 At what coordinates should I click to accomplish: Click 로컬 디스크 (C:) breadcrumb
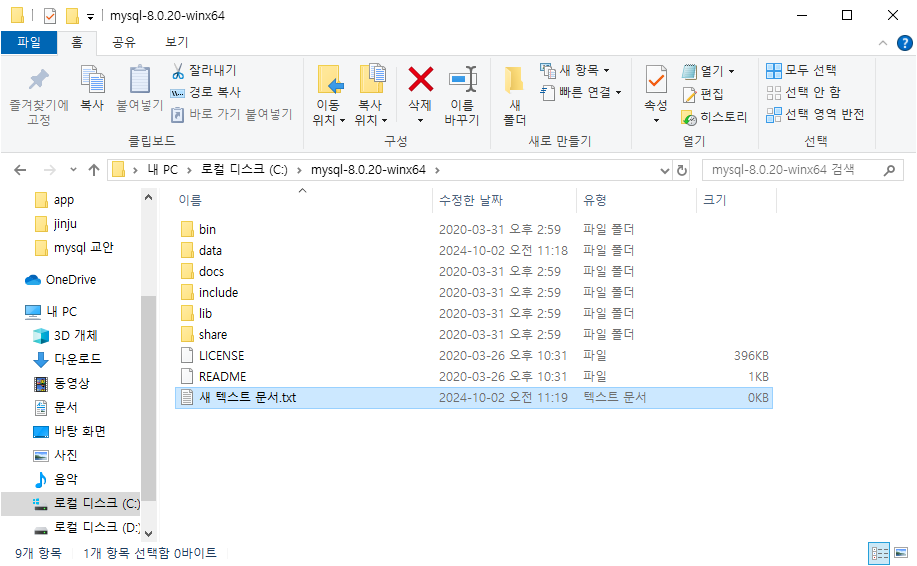[x=244, y=170]
